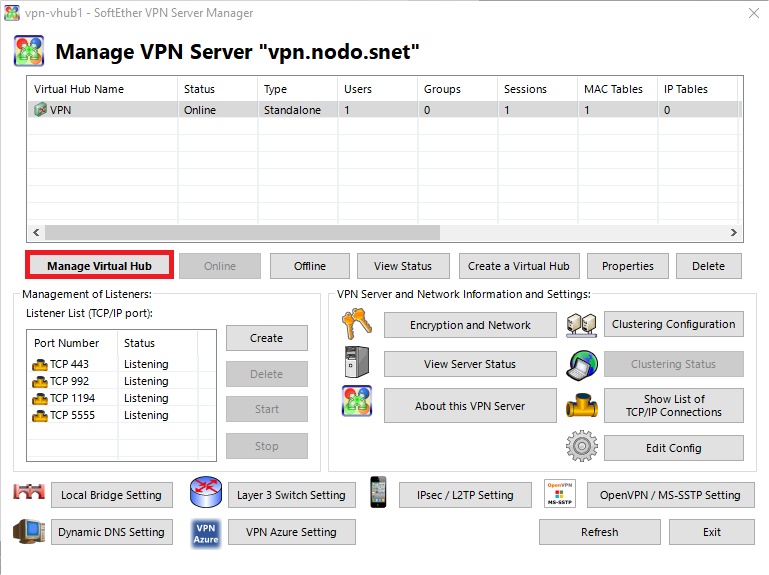Click the hub list scrollbar left arrow
Screen dimensions: 769x575
36,232
